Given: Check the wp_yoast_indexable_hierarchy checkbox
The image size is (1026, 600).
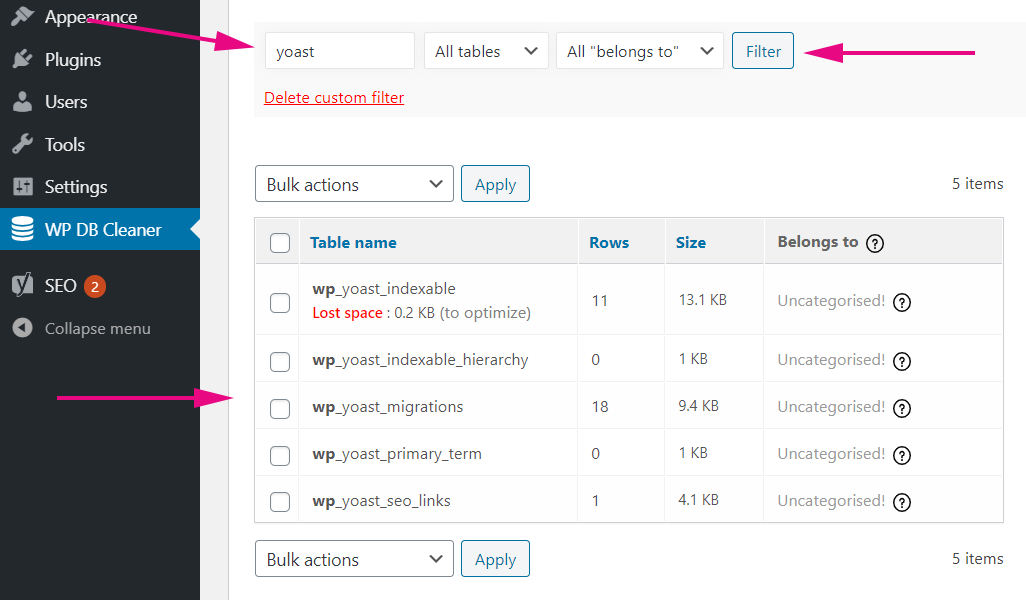Looking at the screenshot, I should point(280,362).
